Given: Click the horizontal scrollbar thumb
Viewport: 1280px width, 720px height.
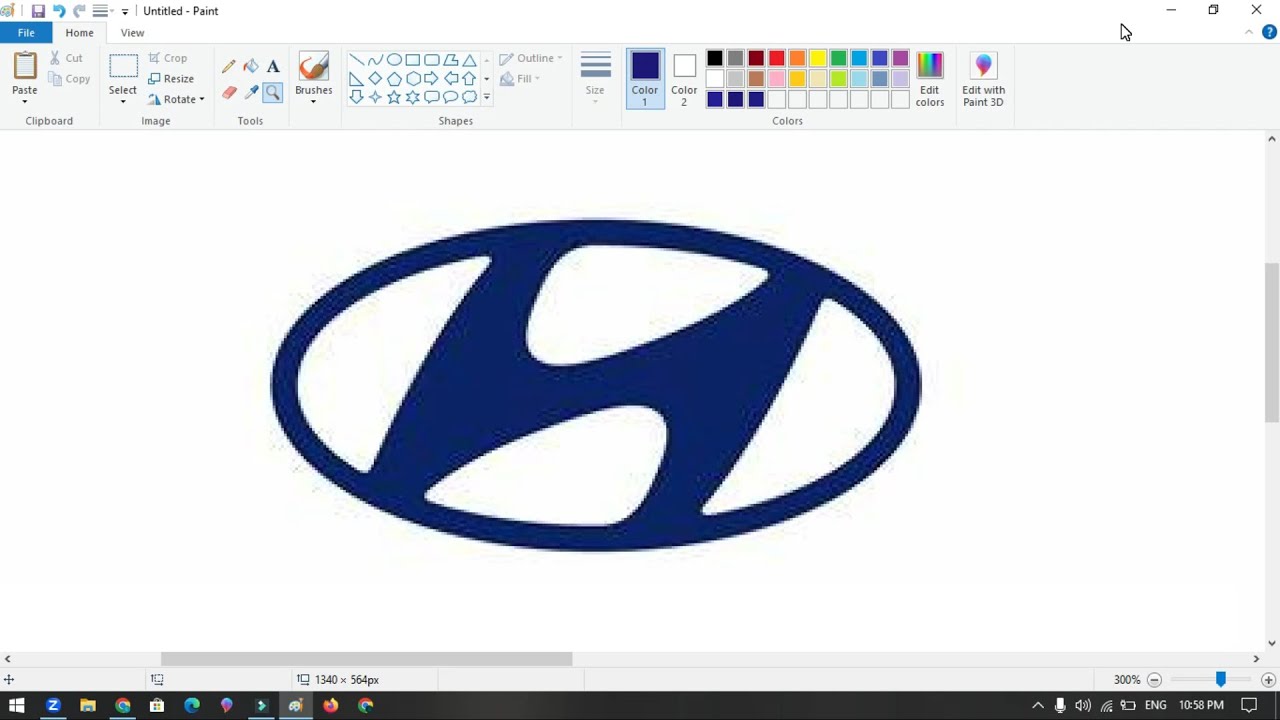Looking at the screenshot, I should pyautogui.click(x=366, y=659).
